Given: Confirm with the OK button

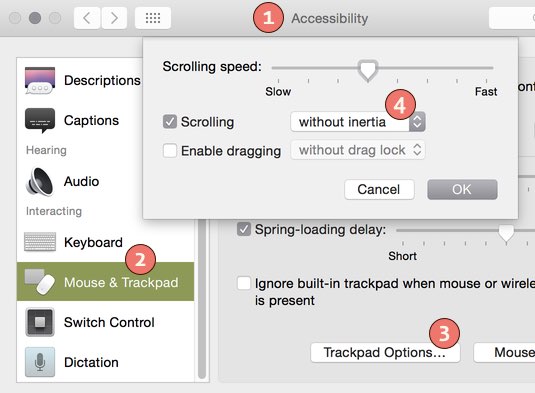Looking at the screenshot, I should (462, 189).
